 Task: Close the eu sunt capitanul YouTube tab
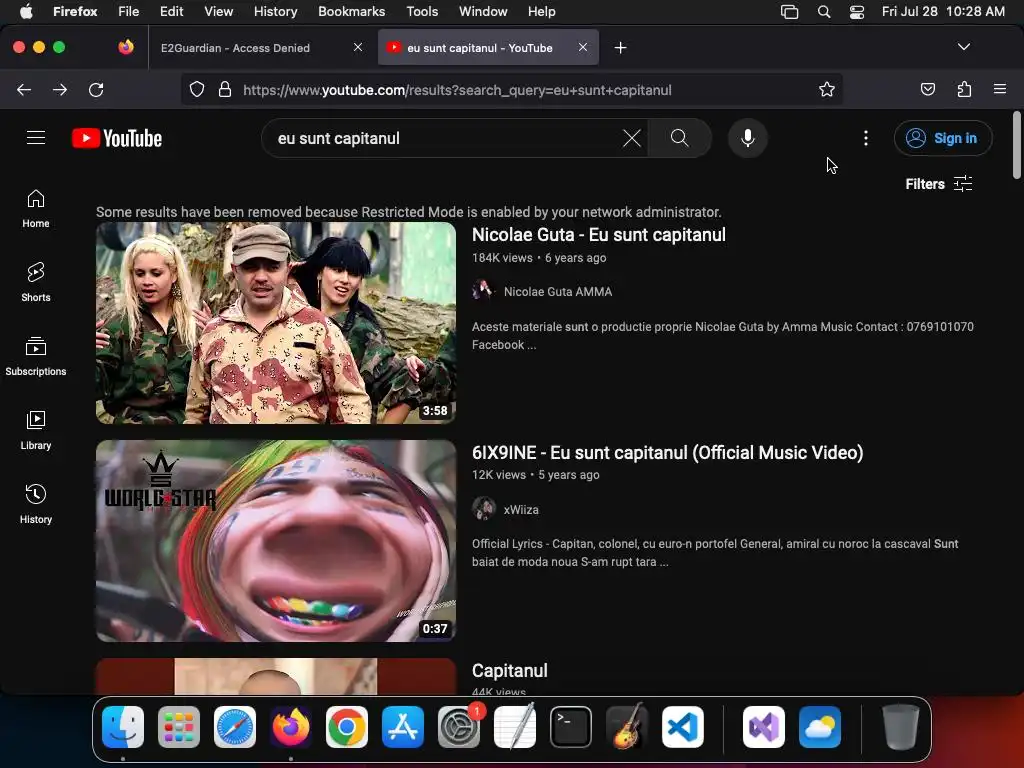583,47
